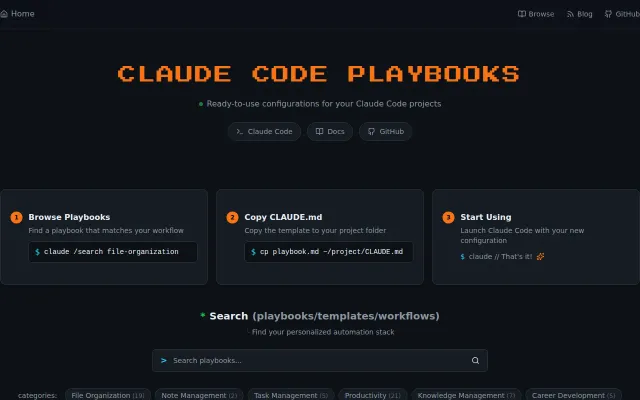
Task: Click the Blog RSS feed icon
Action: (570, 14)
